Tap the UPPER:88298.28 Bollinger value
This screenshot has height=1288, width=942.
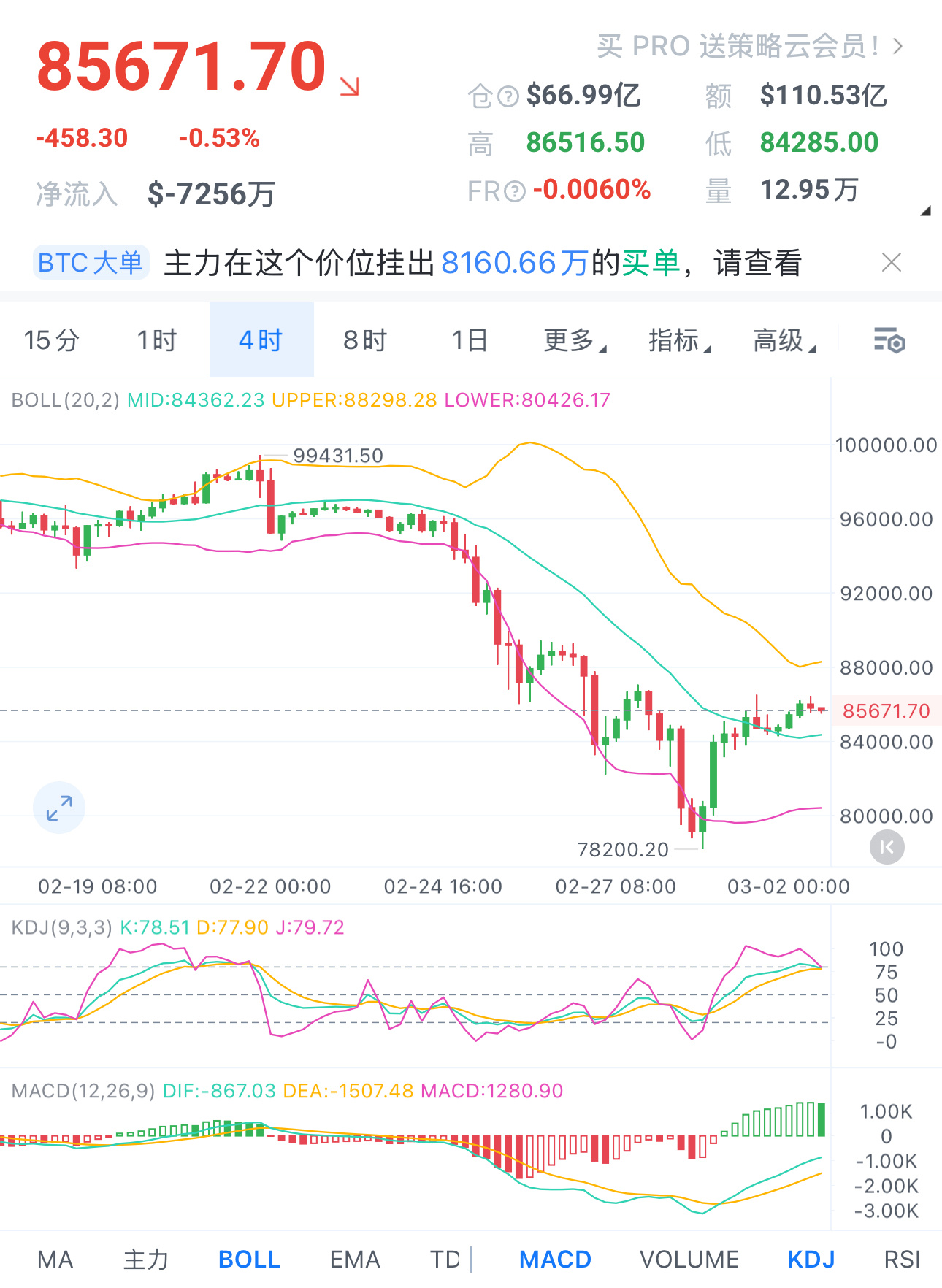[354, 400]
